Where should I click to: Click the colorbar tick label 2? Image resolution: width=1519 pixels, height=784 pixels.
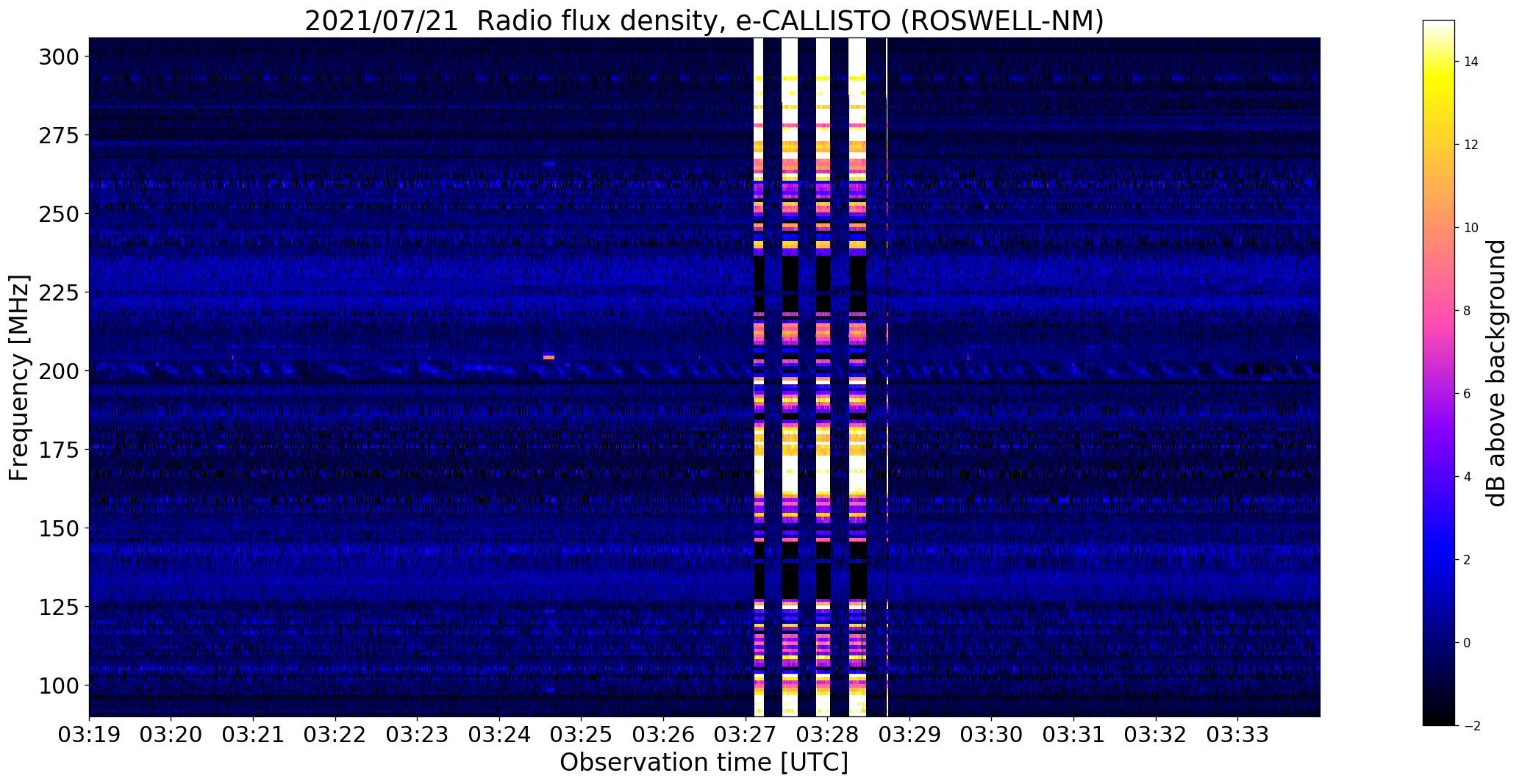coord(1468,560)
